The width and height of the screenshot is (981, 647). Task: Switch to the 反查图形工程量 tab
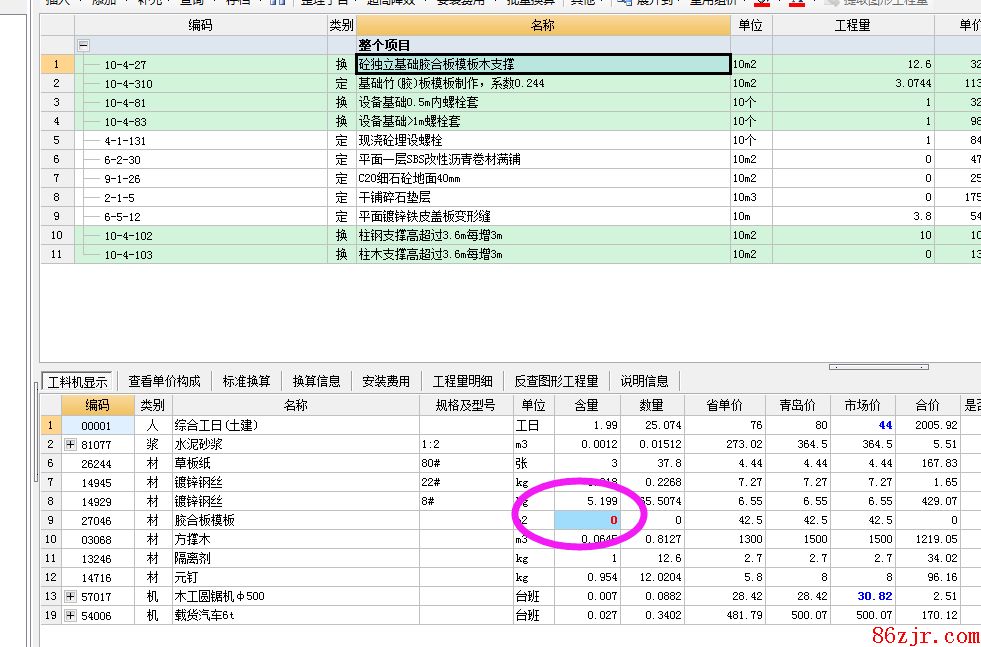click(x=556, y=381)
